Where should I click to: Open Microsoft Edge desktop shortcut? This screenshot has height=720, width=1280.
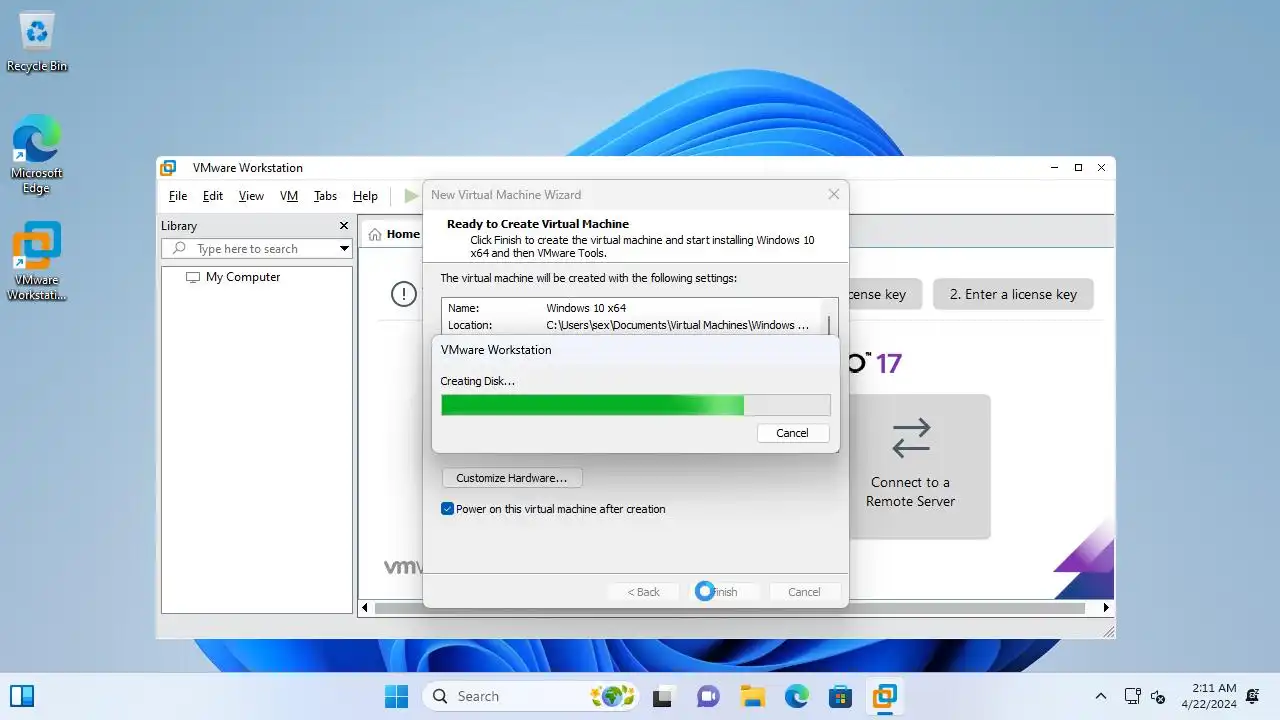(x=37, y=153)
